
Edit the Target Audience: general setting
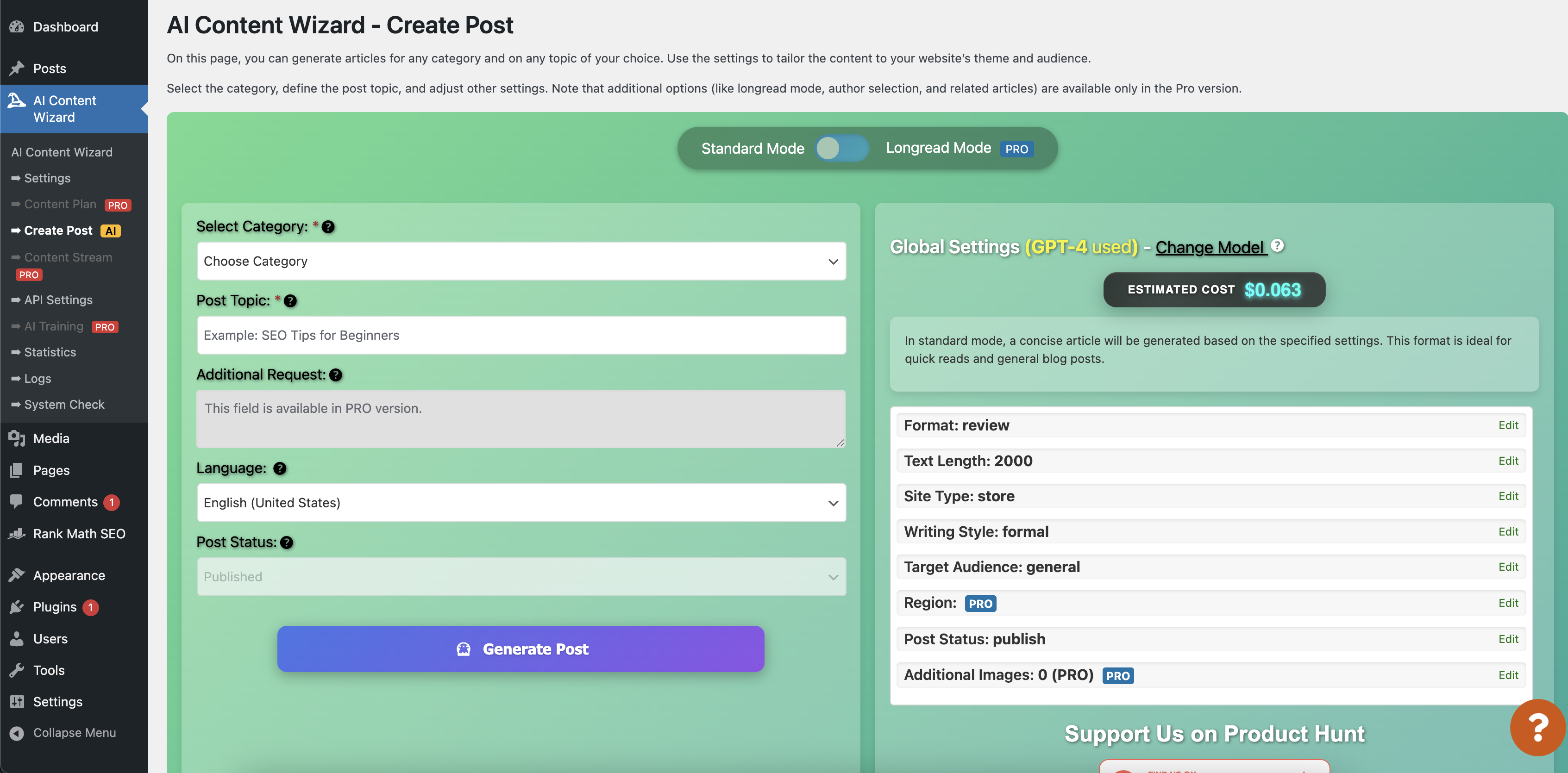coord(1508,567)
